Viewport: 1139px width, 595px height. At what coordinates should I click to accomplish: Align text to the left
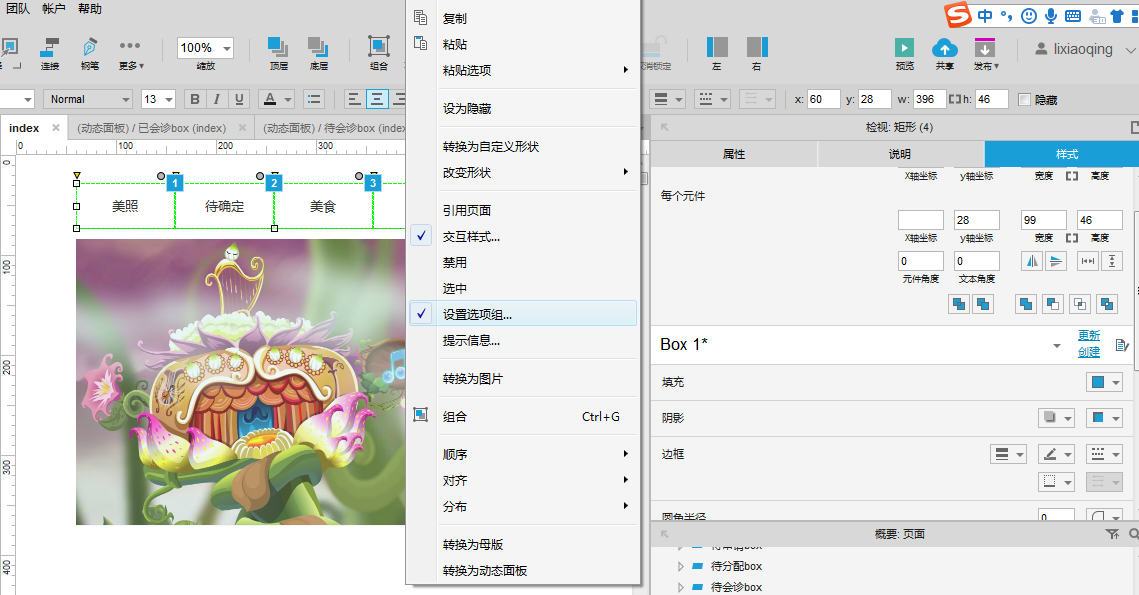[354, 99]
